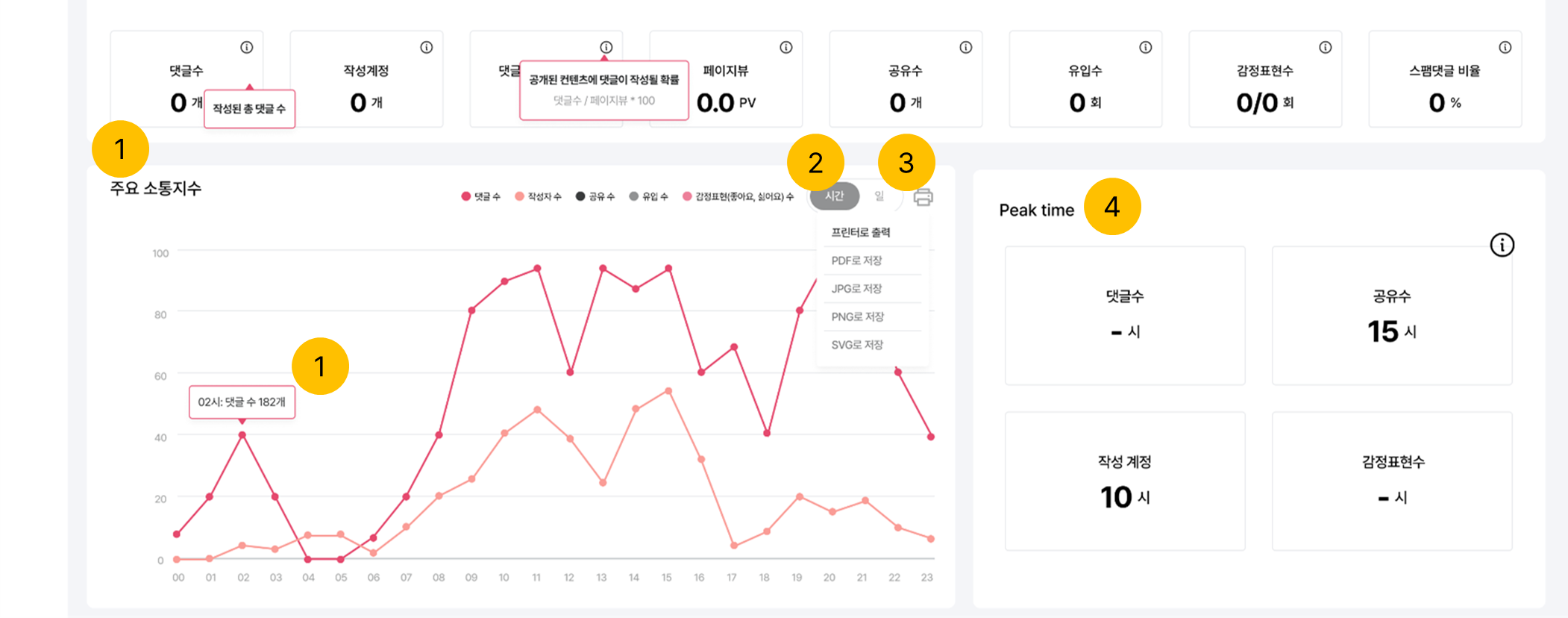Click info icon on 공유수 card
Viewport: 1568px width, 618px height.
pyautogui.click(x=965, y=48)
